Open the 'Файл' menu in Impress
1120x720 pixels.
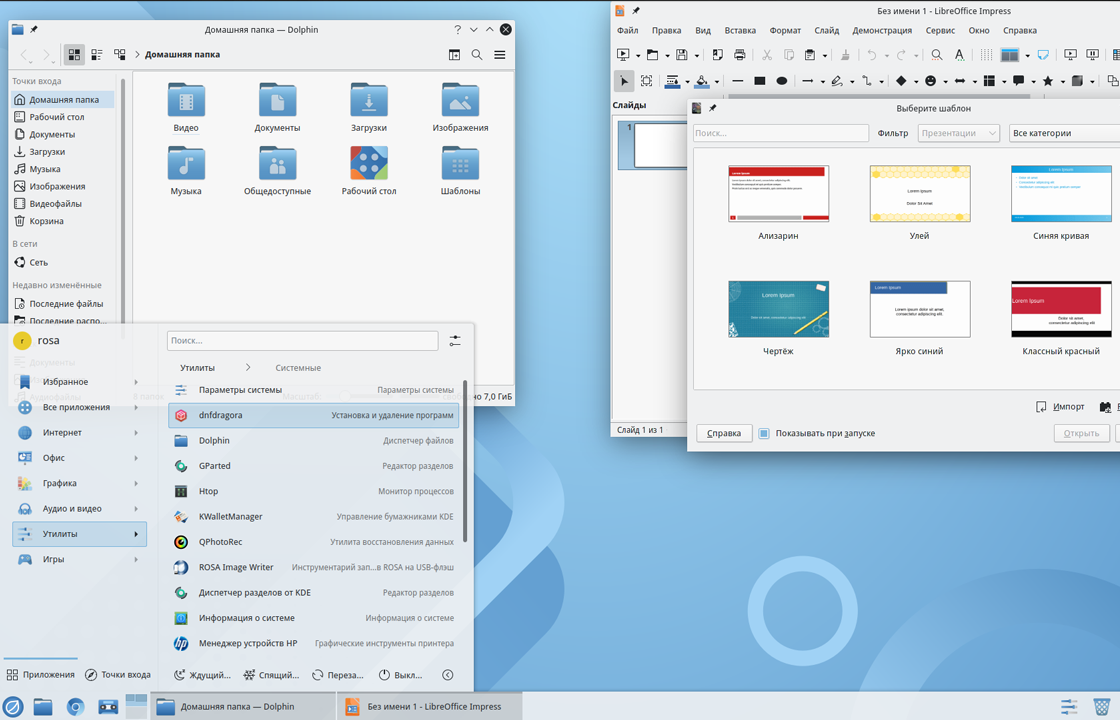click(x=627, y=31)
